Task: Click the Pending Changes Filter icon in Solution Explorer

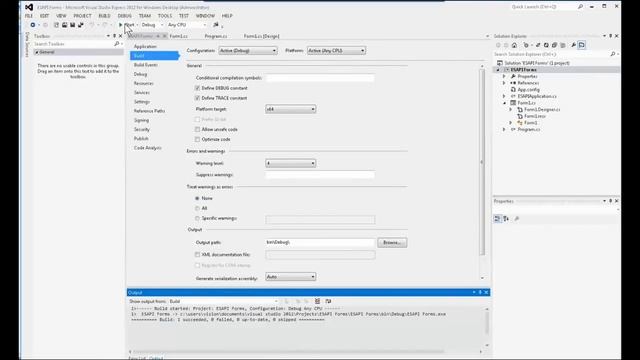Action: point(526,45)
